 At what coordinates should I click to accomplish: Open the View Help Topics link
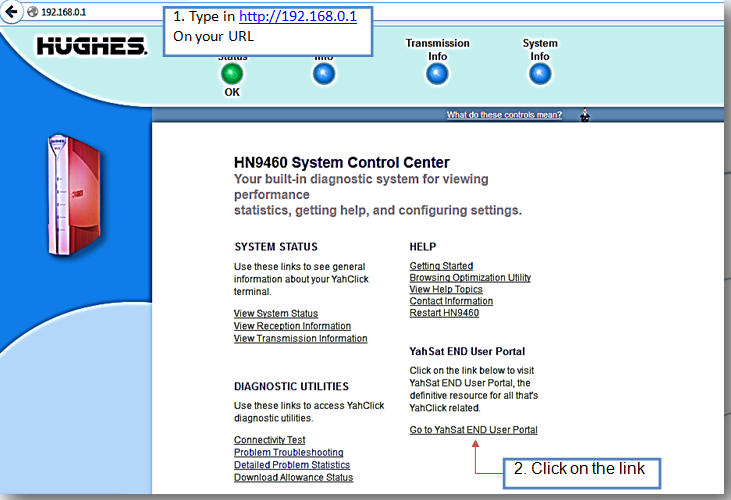(x=446, y=289)
